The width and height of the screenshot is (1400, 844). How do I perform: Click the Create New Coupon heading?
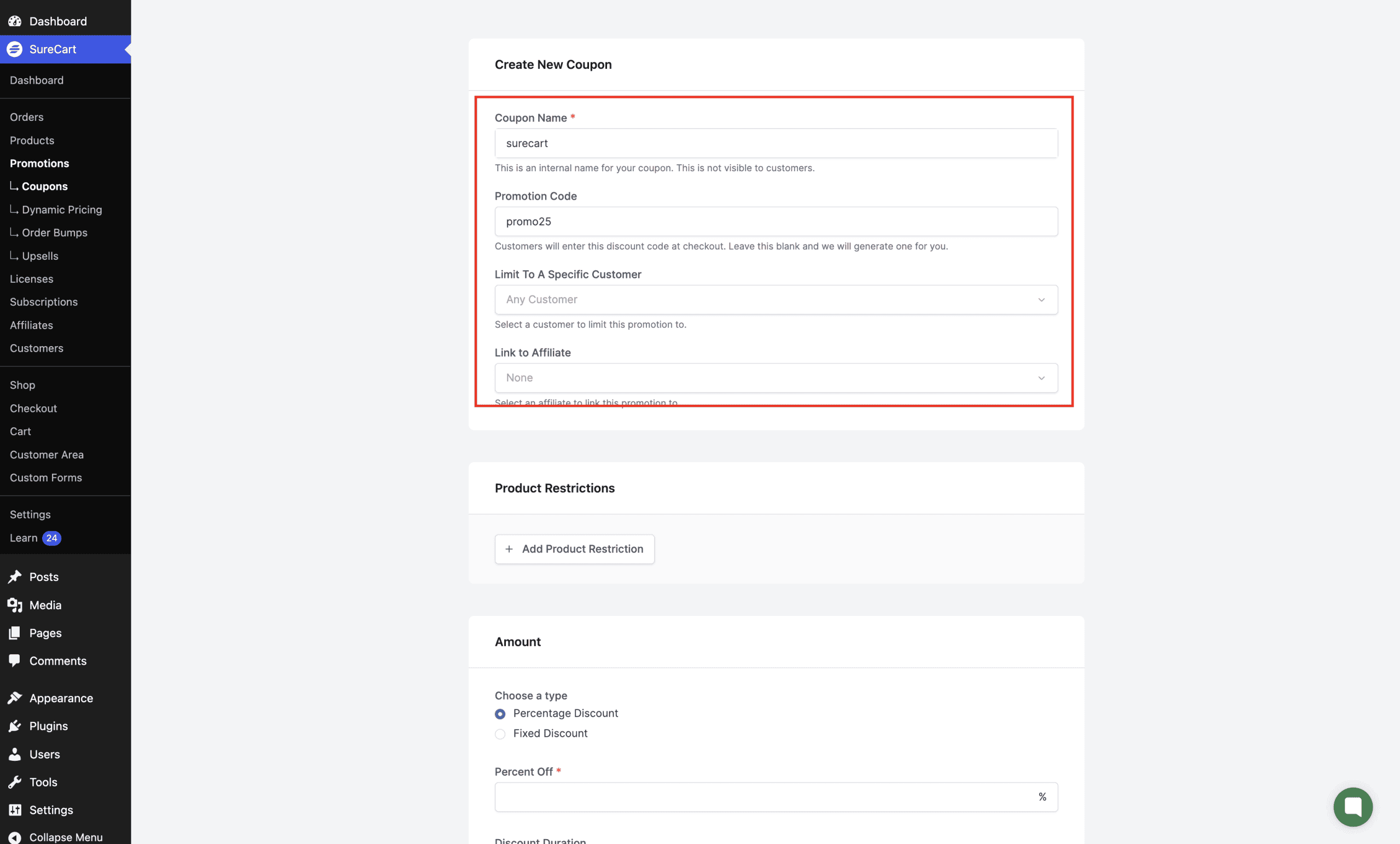[x=553, y=64]
